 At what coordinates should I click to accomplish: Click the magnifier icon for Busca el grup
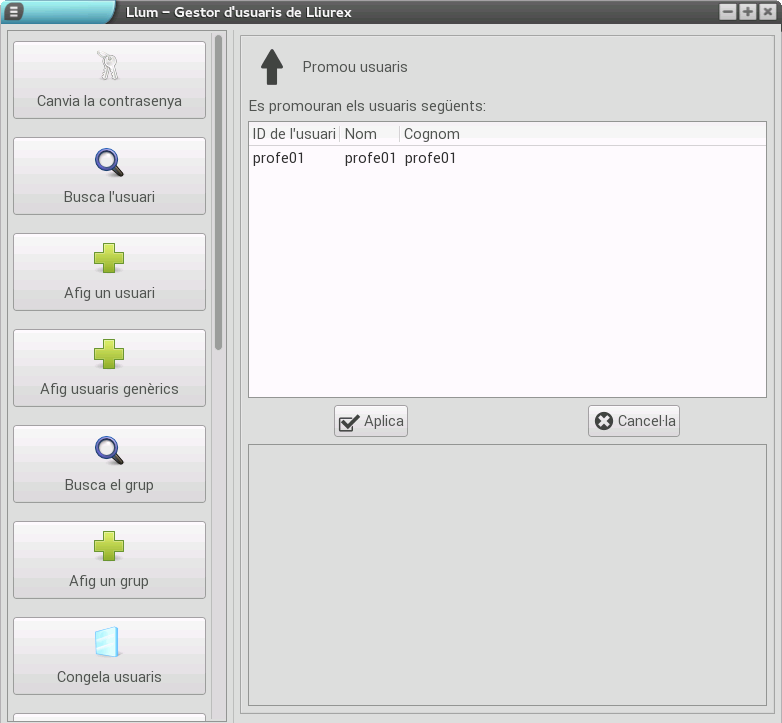[x=109, y=450]
